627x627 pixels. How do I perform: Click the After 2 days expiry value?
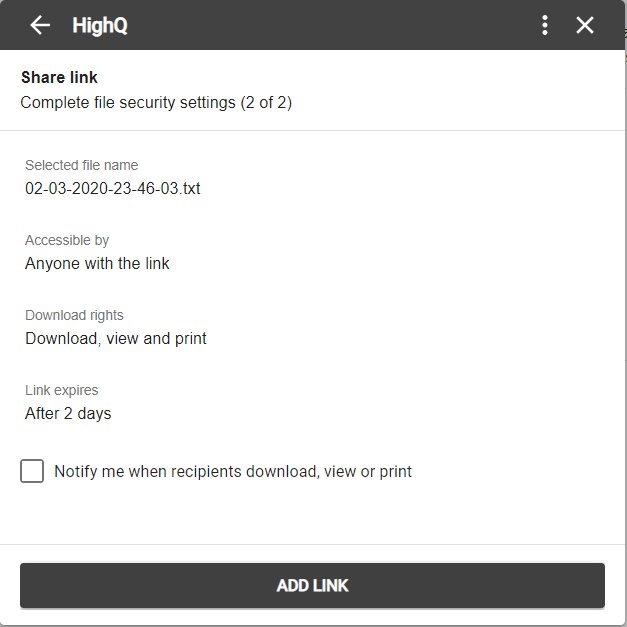tap(68, 413)
